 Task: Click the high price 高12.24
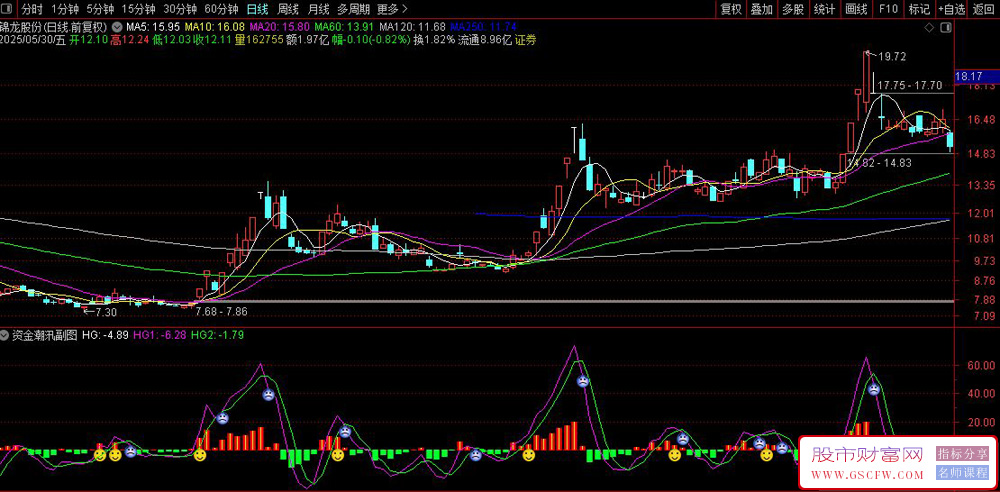coord(130,40)
